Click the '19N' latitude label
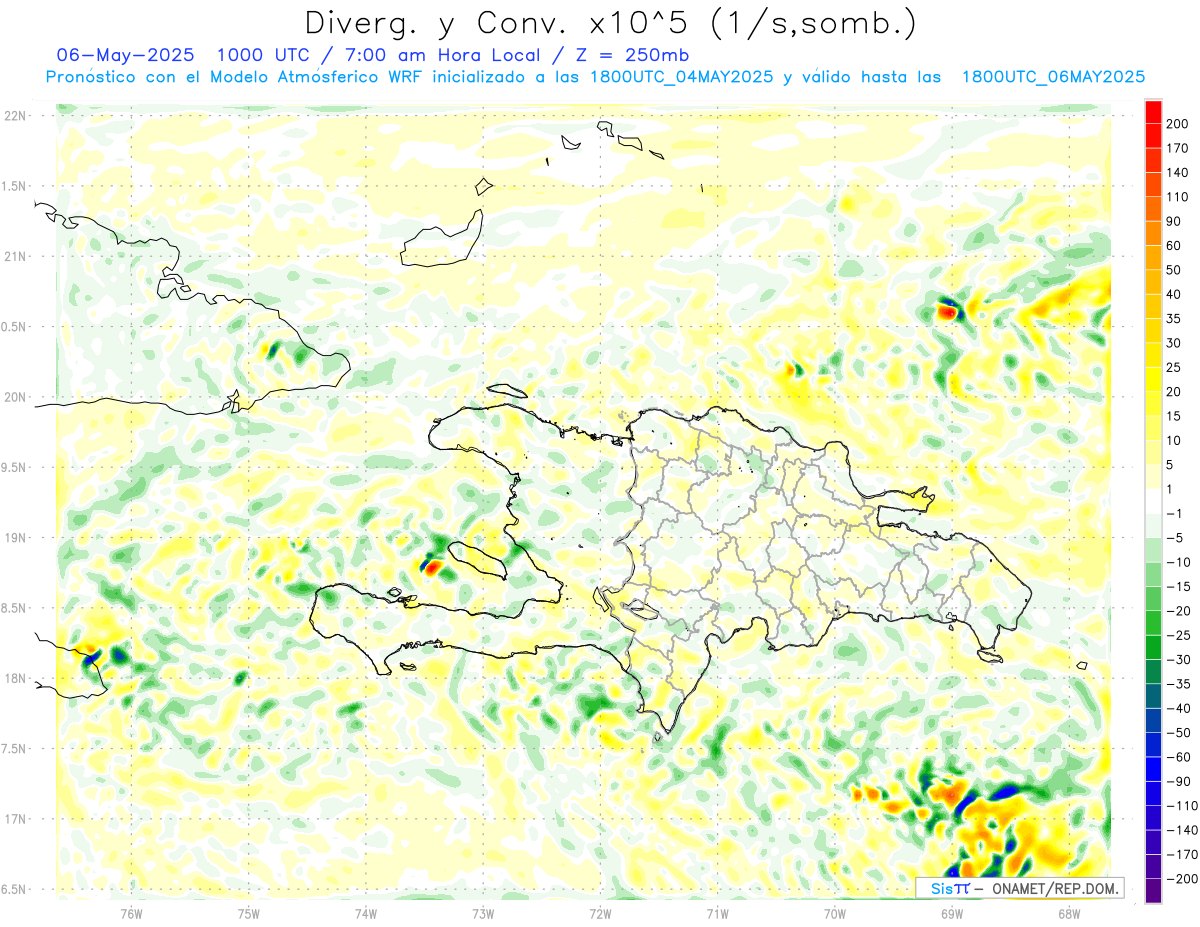The image size is (1200, 927). [14, 538]
